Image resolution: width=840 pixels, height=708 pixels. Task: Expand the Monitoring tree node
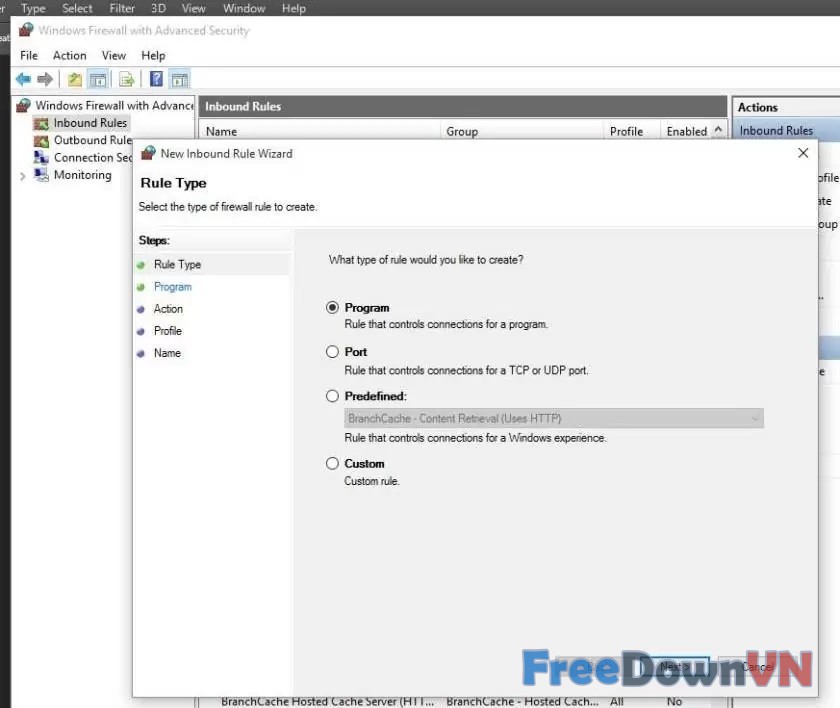click(x=23, y=176)
